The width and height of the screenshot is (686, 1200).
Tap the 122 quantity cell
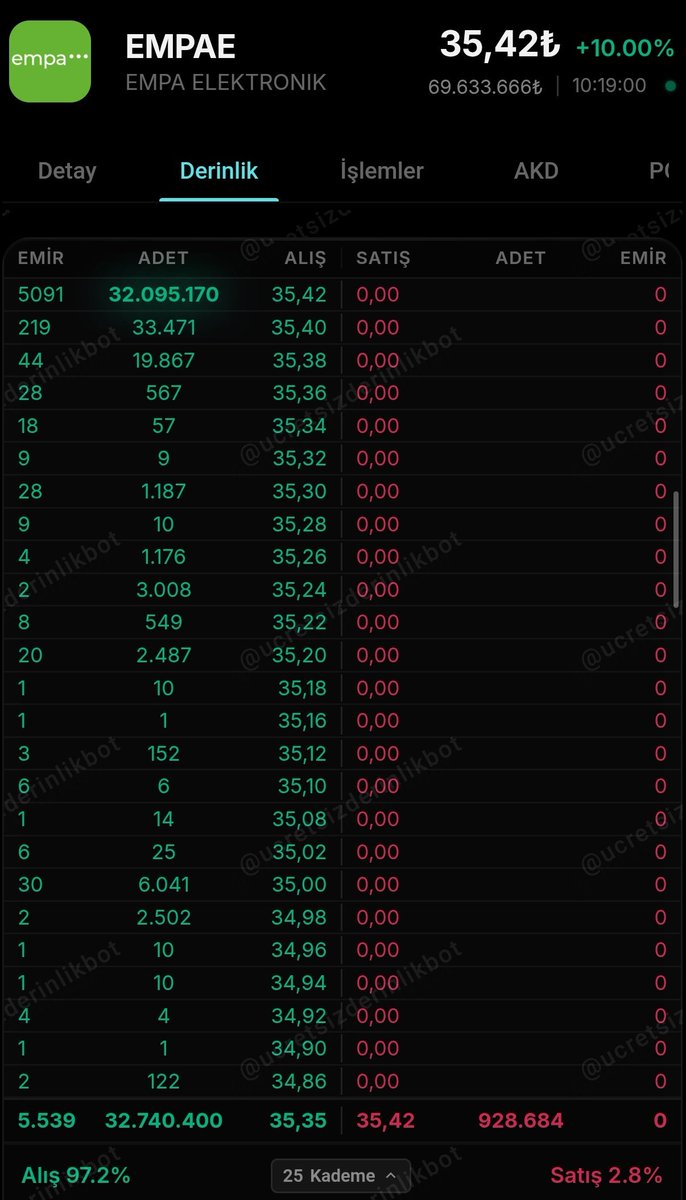pyautogui.click(x=164, y=1081)
